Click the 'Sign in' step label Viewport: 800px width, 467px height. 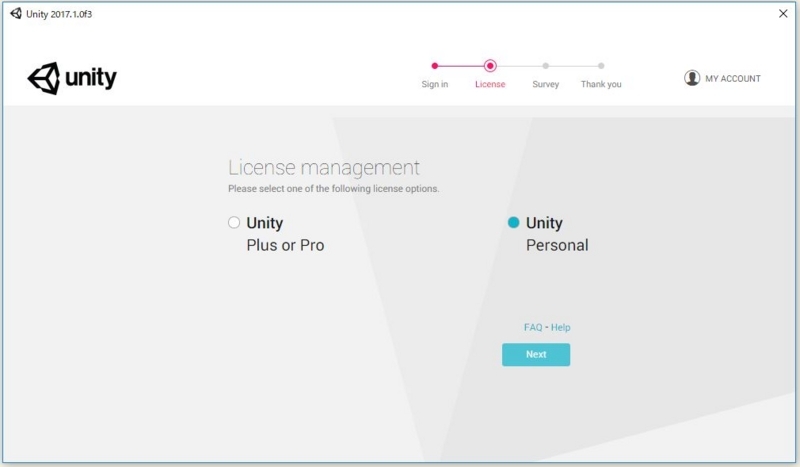tap(435, 84)
